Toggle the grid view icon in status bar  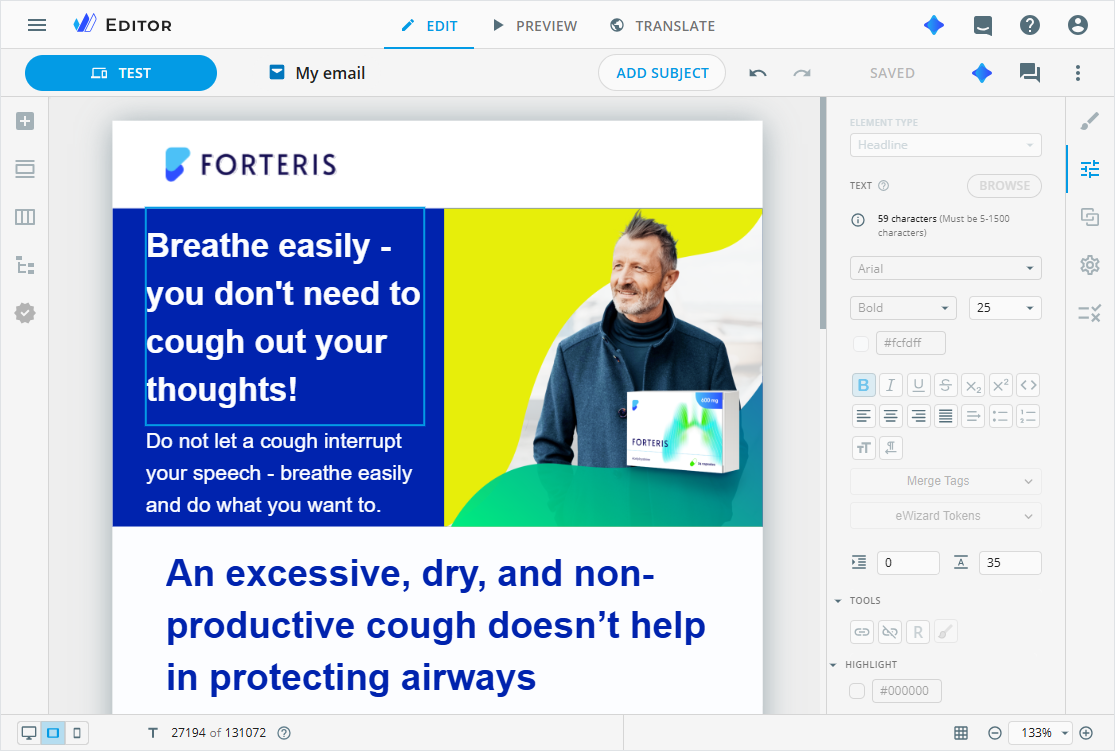(961, 733)
